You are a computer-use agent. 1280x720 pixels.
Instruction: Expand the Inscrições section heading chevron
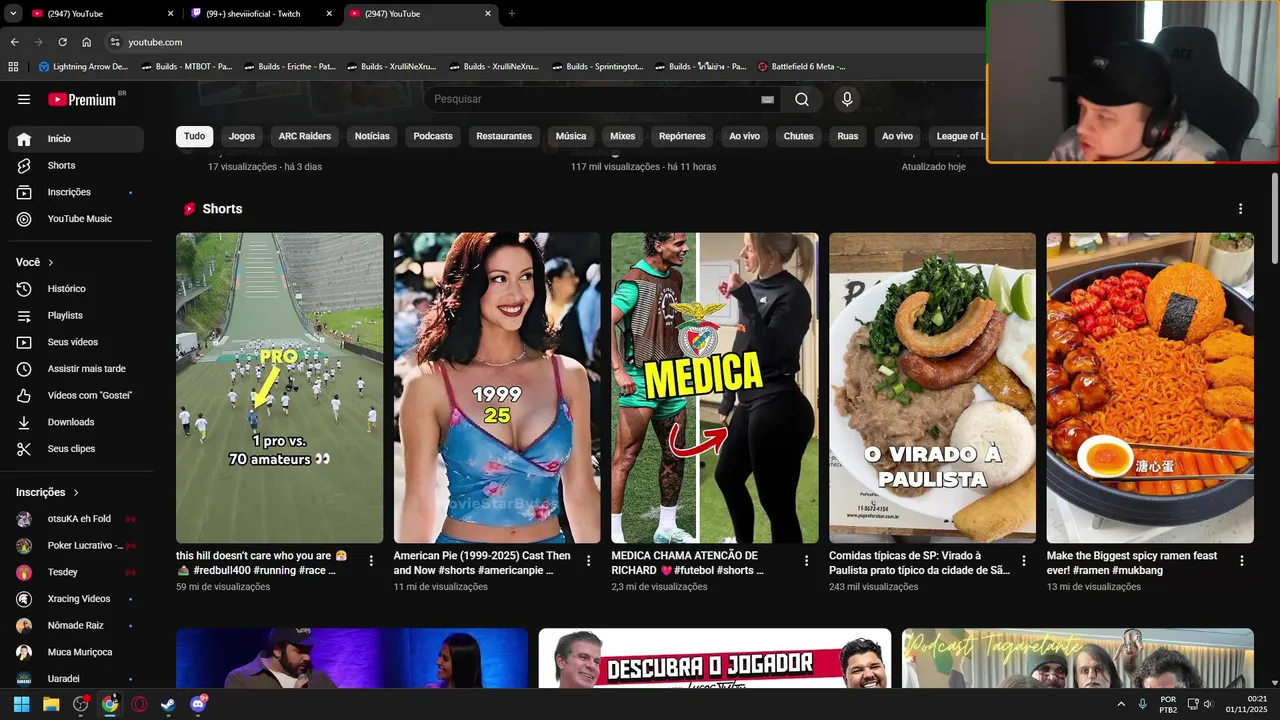pyautogui.click(x=76, y=492)
